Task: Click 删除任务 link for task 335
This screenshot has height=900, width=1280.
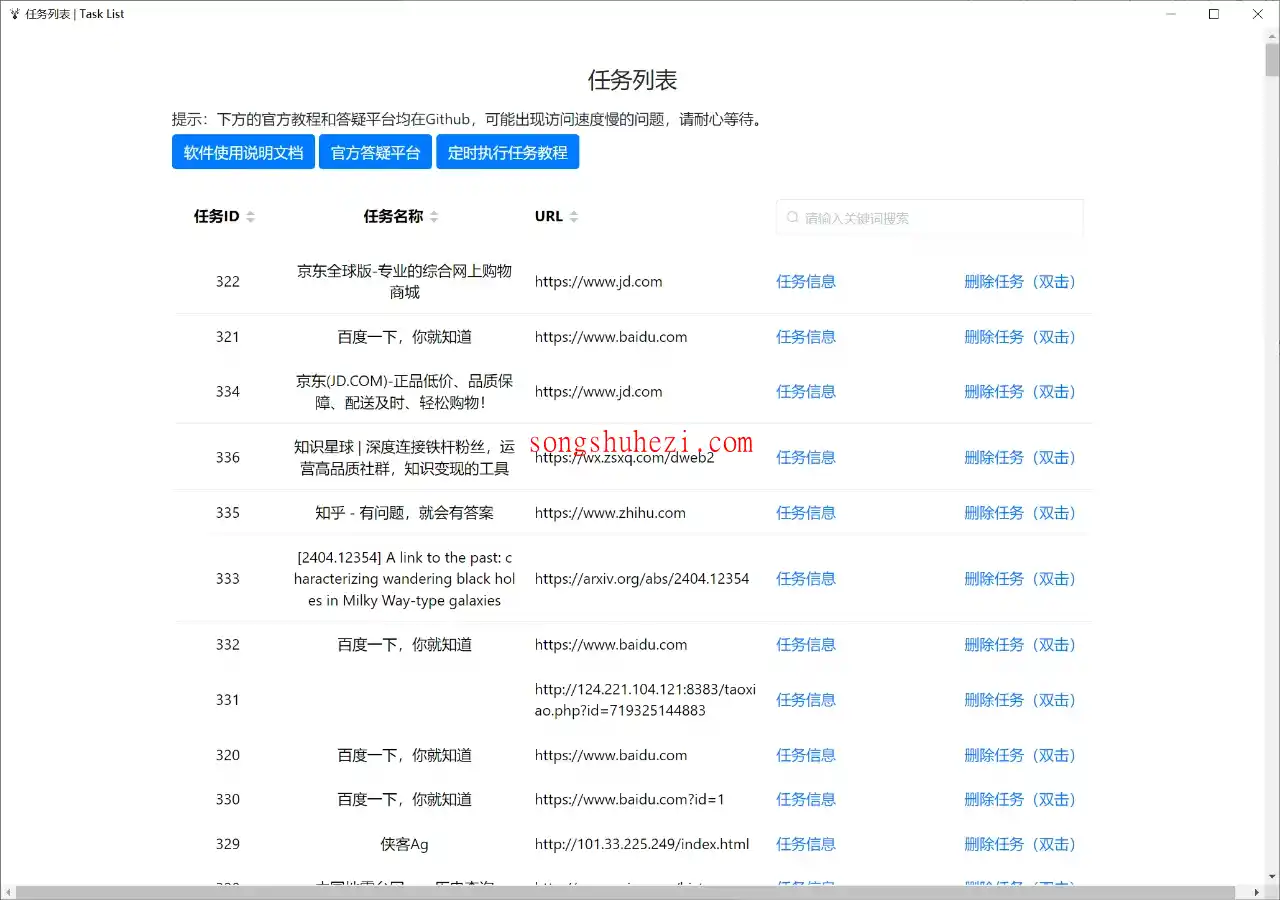Action: click(x=1022, y=513)
